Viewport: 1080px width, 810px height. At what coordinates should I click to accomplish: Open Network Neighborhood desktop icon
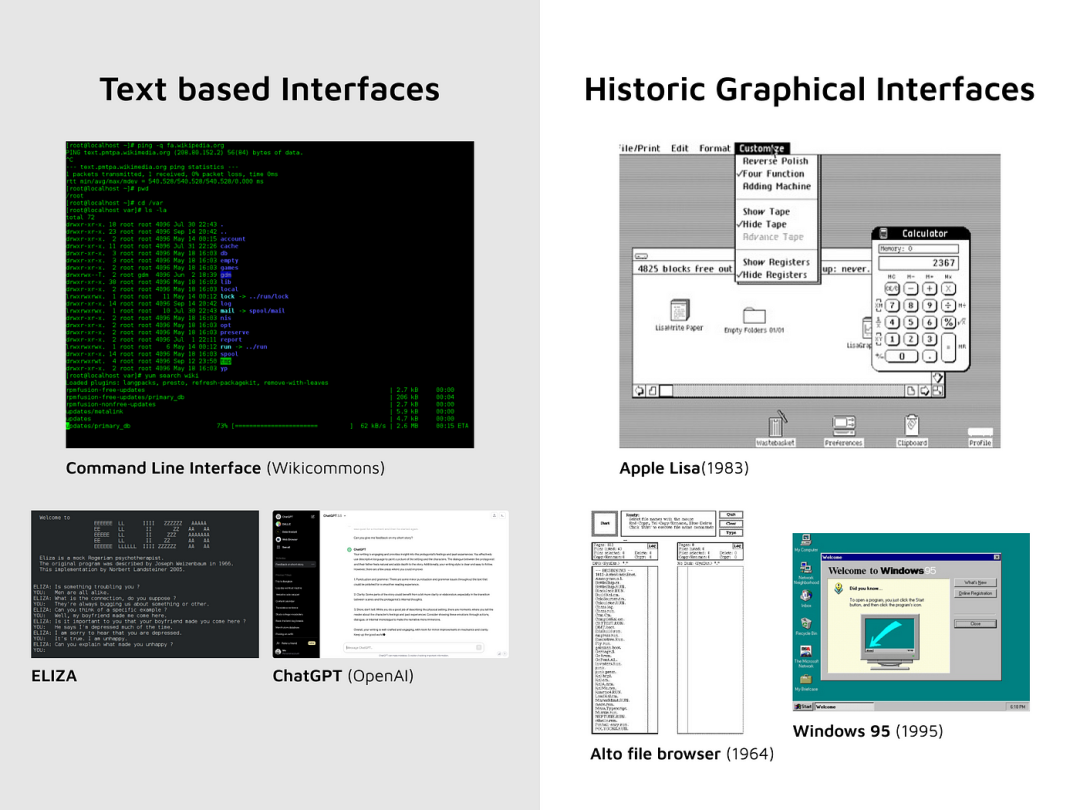806,574
